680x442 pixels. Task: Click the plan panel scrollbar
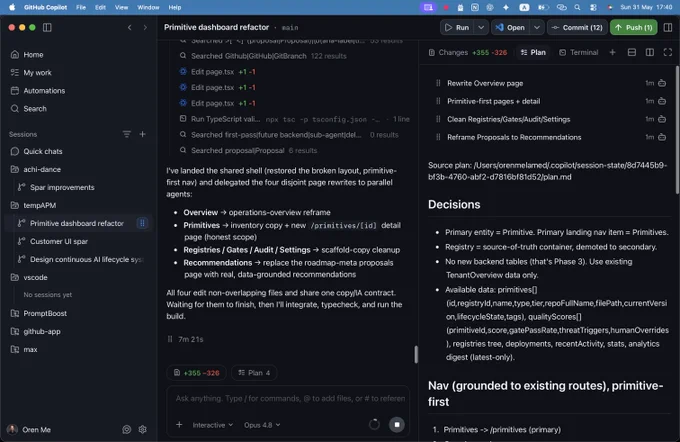677,130
